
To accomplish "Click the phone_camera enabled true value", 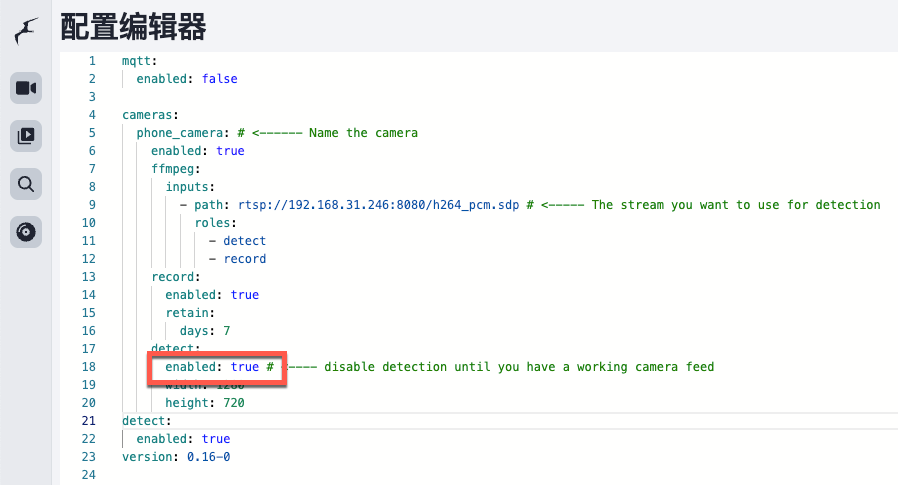I will click(229, 151).
